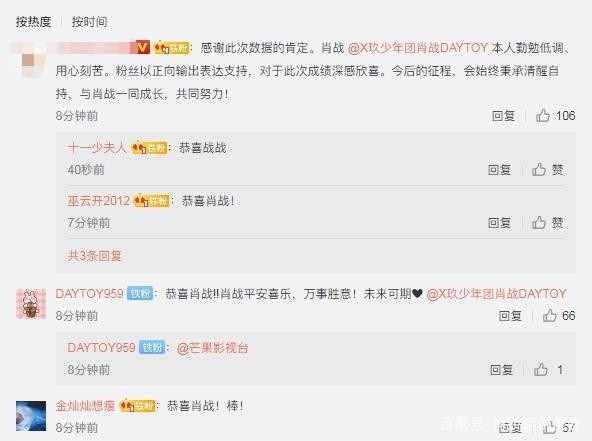This screenshot has height=441, width=592.
Task: Open @X玖少年团肖战DAYTOY mention in first comment
Action: tap(418, 48)
